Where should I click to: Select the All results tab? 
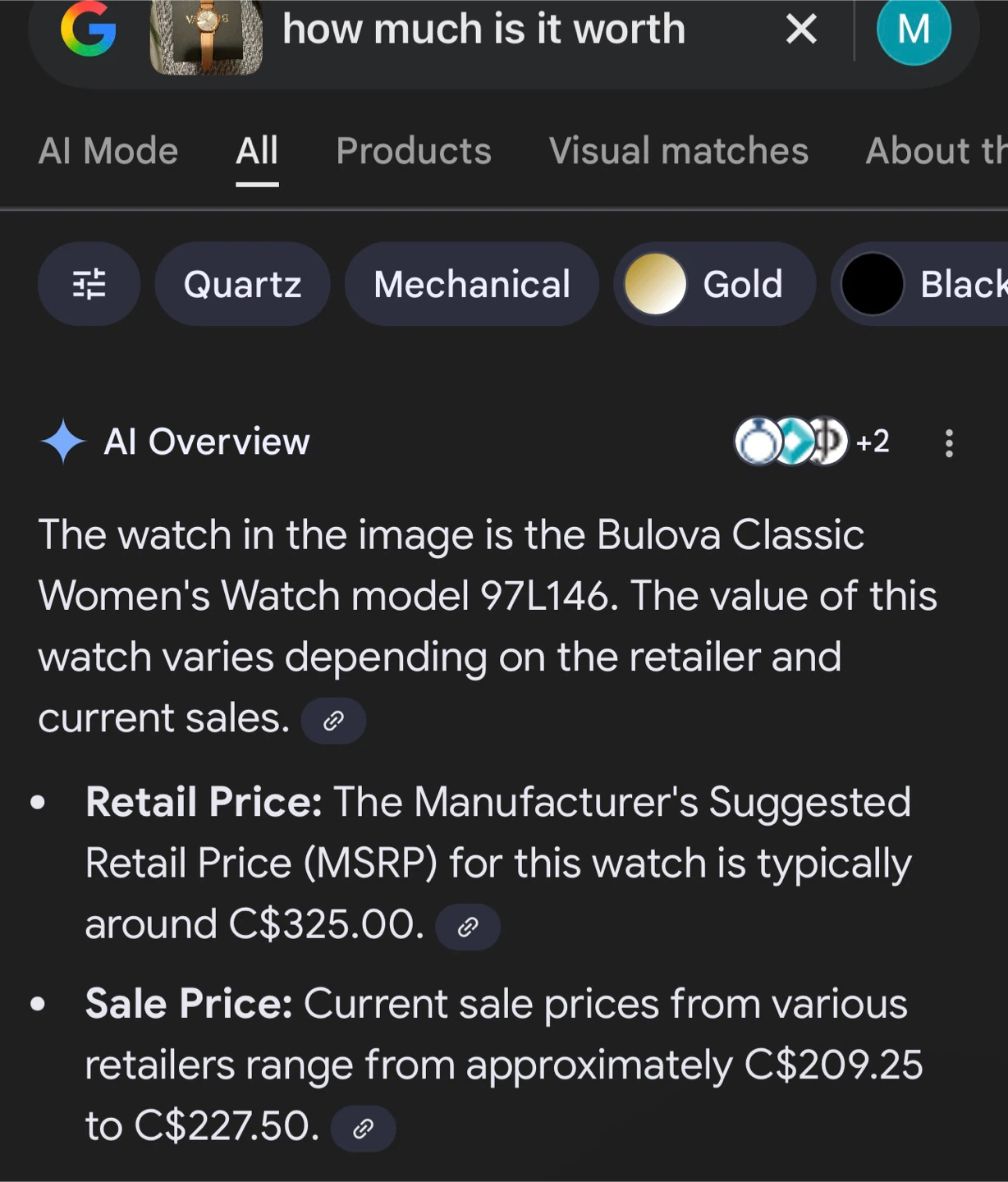(x=257, y=151)
